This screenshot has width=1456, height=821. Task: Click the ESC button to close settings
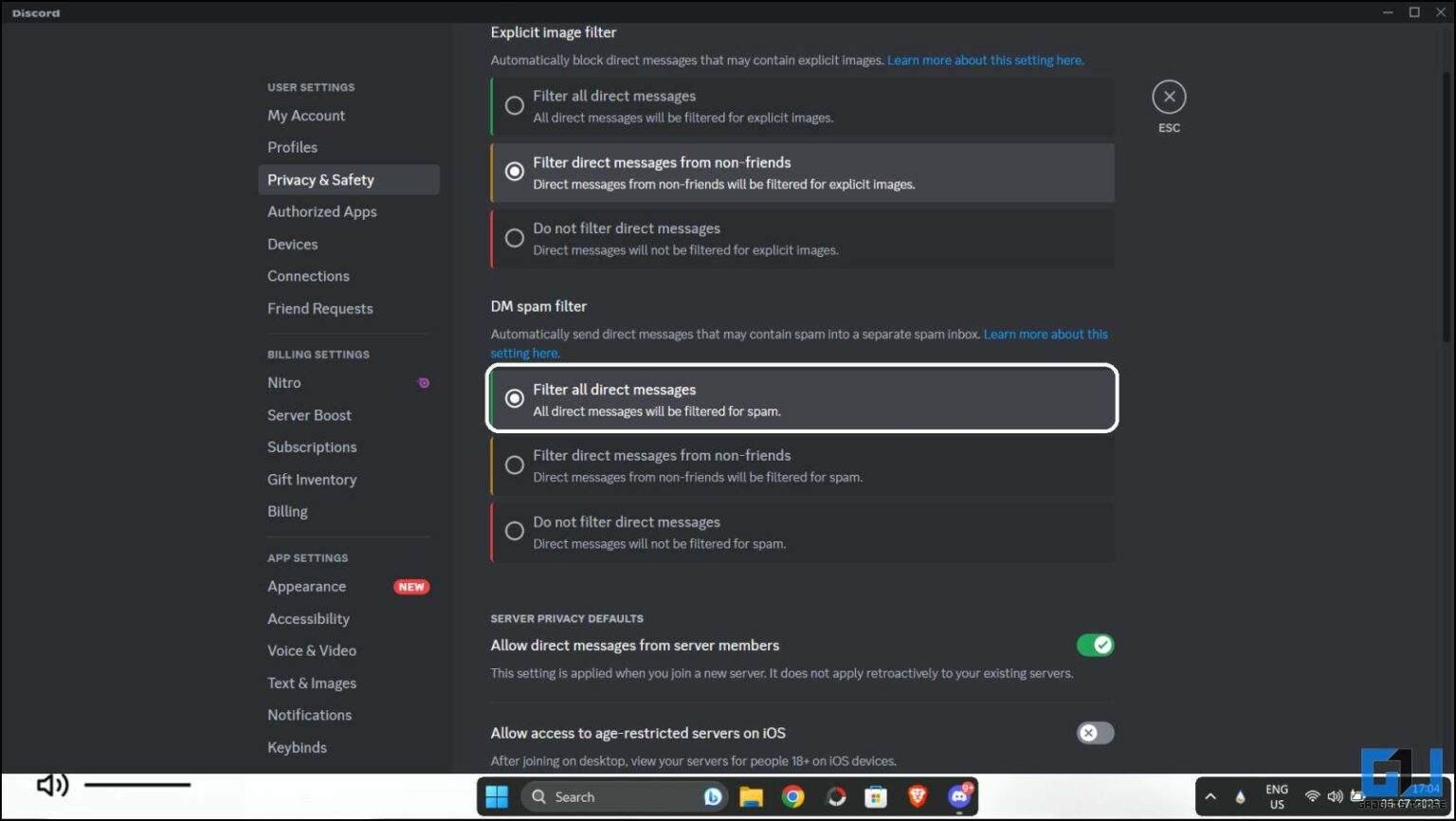click(x=1169, y=96)
